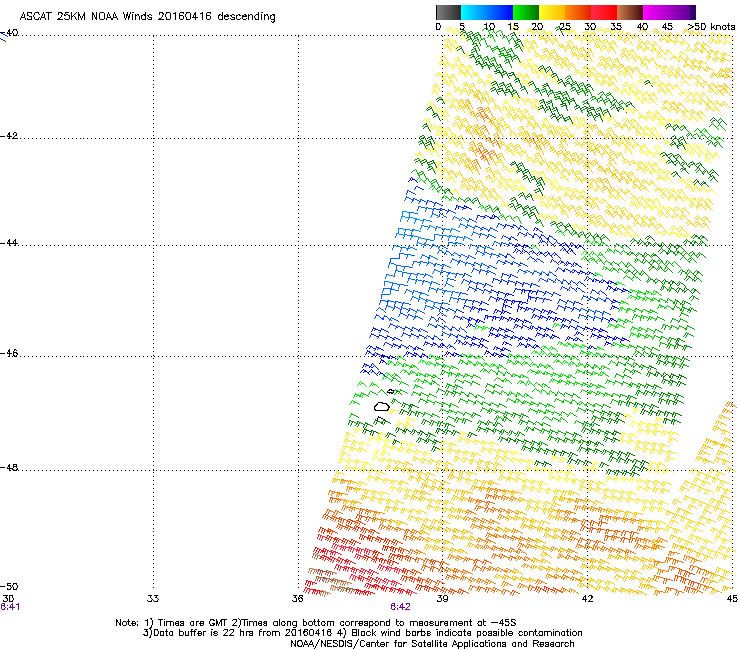
Task: Click the yellow 20-25 knots legend color
Action: (552, 12)
